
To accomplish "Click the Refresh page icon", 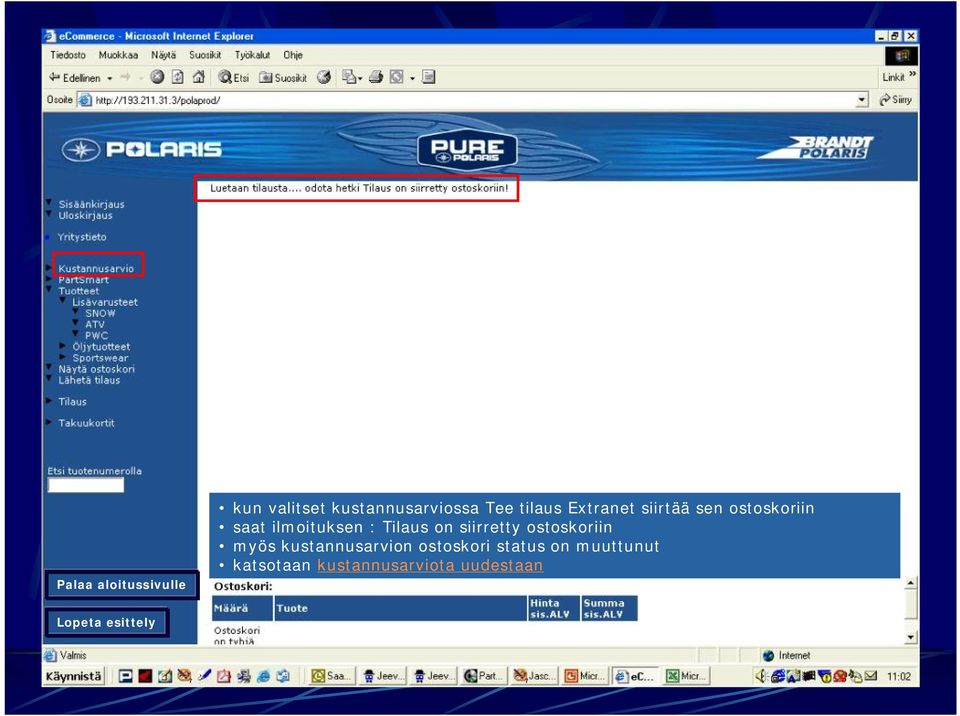I will tap(178, 77).
